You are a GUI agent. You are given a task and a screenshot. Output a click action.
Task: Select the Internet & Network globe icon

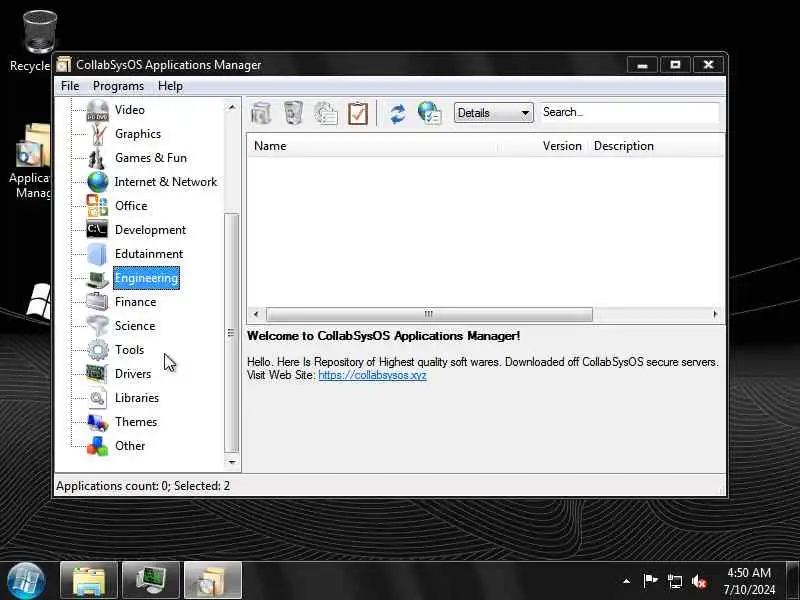coord(97,182)
